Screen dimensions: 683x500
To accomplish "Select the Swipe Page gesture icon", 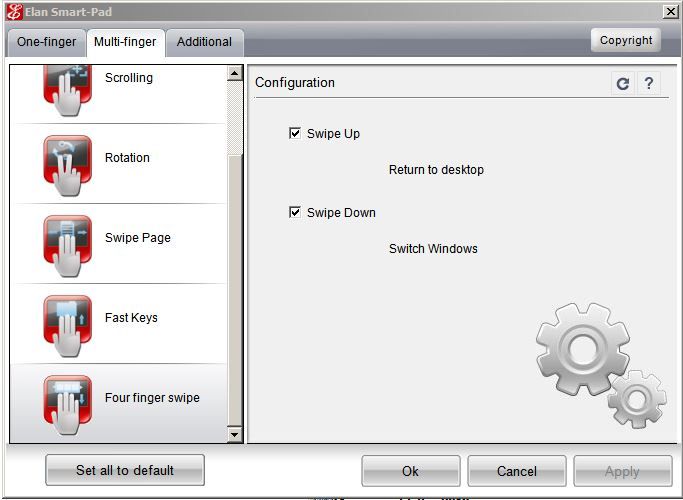I will (x=68, y=246).
